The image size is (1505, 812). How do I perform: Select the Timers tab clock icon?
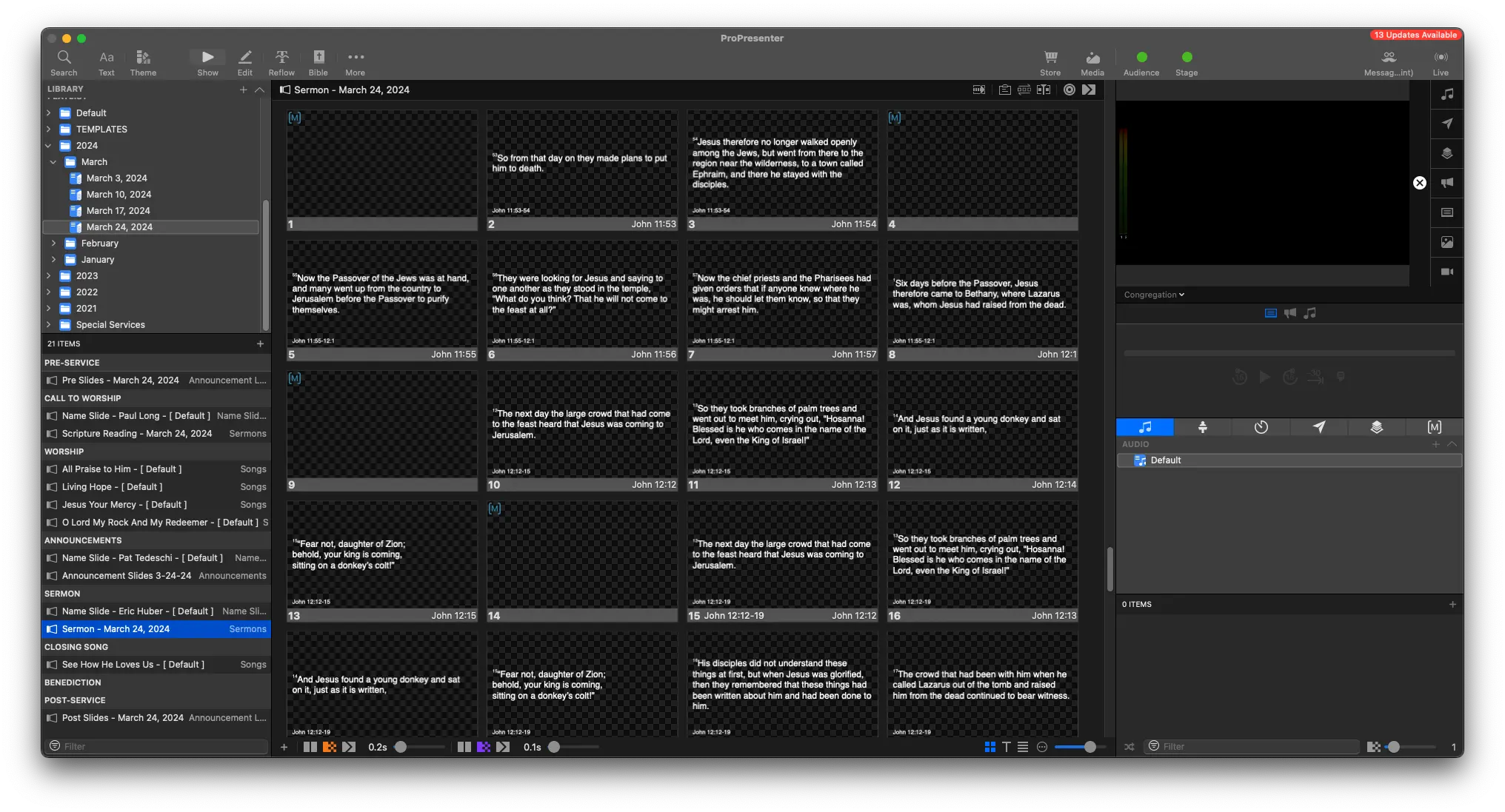(1261, 427)
